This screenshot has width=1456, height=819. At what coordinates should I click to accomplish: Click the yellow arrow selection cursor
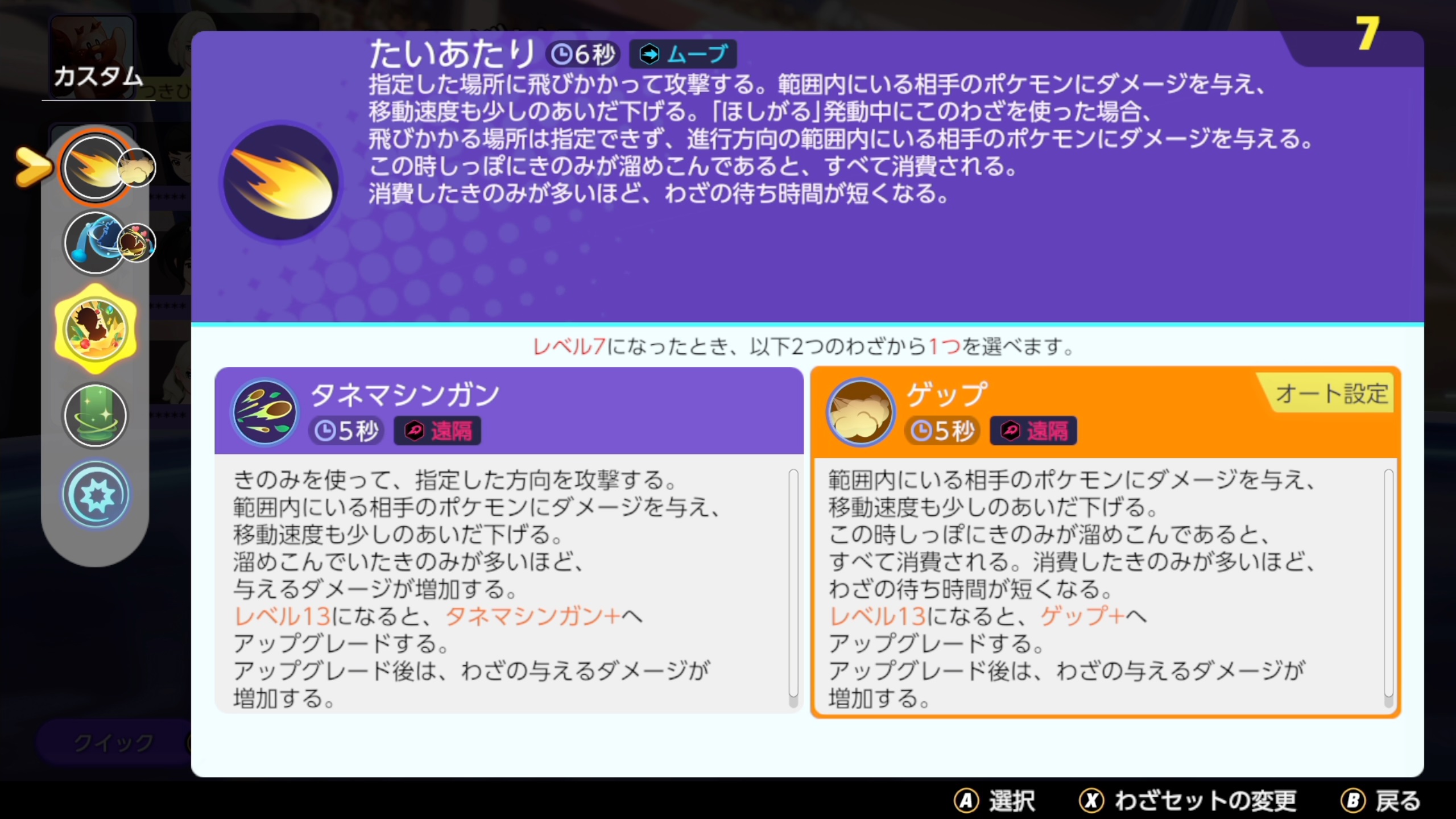(x=33, y=167)
